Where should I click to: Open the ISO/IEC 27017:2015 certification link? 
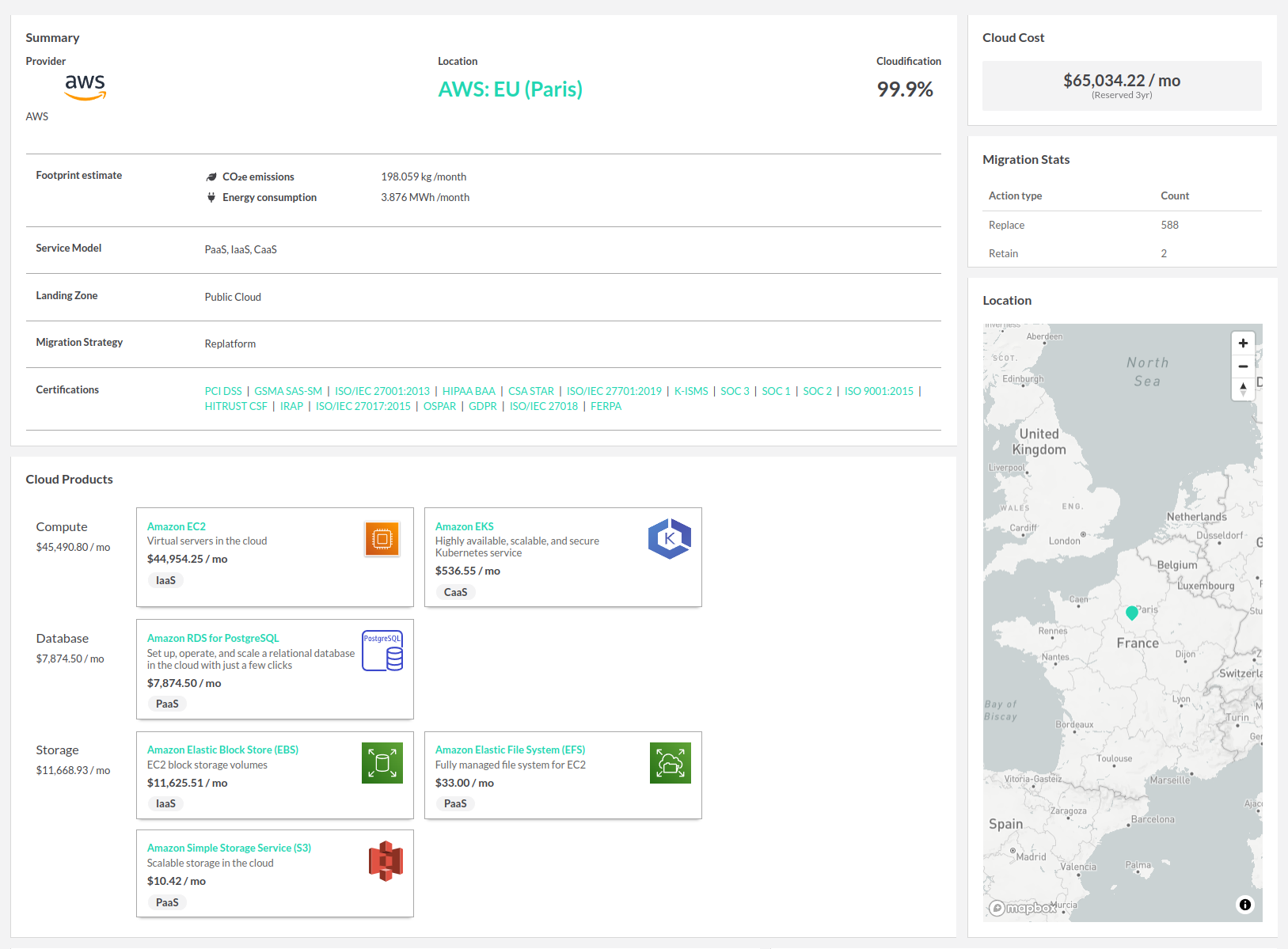pos(363,406)
